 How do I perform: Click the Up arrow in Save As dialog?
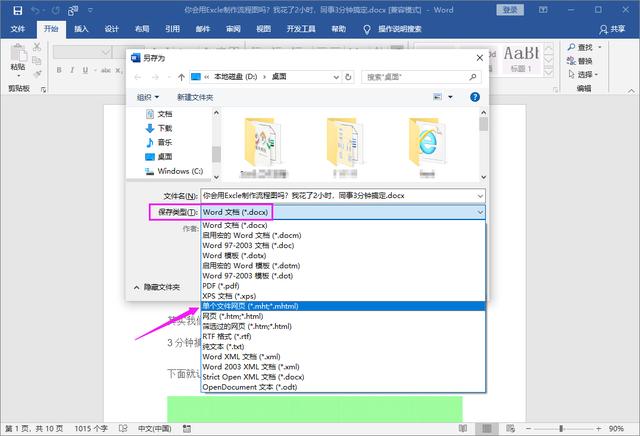point(181,77)
